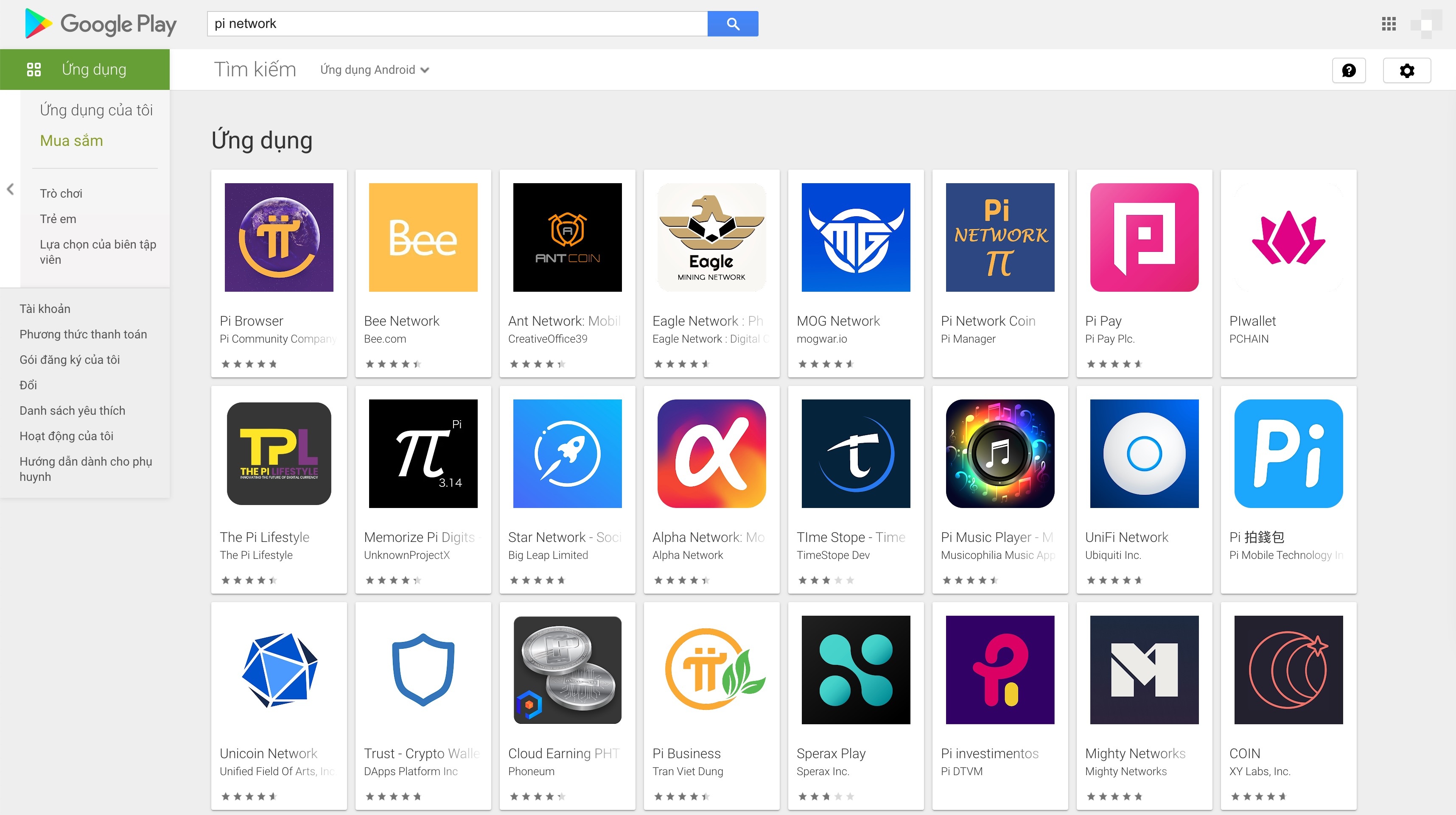1456x815 pixels.
Task: Select the Eagle Network app icon
Action: (711, 237)
